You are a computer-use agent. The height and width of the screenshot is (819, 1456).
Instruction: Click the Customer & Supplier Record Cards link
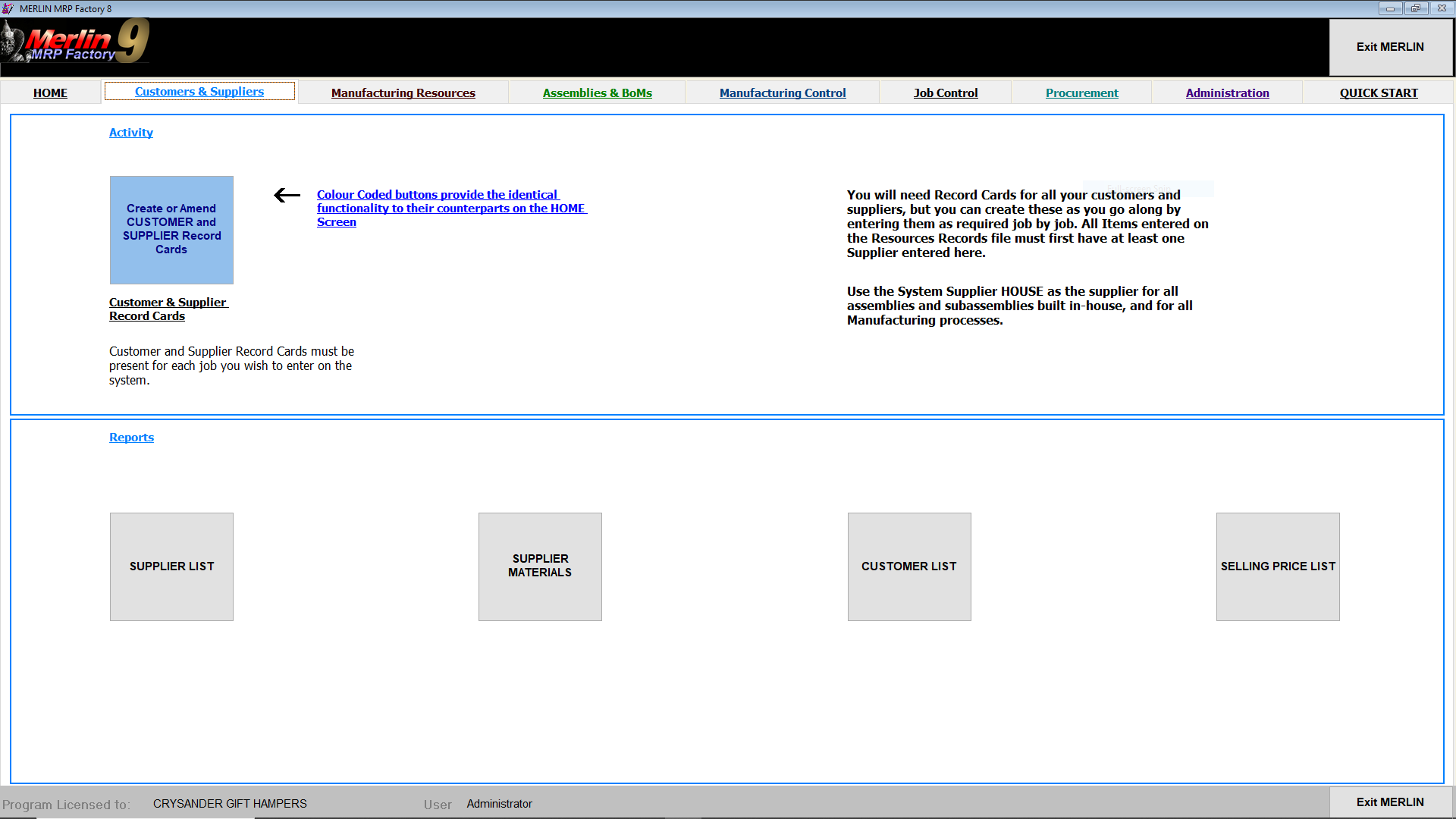click(x=168, y=309)
